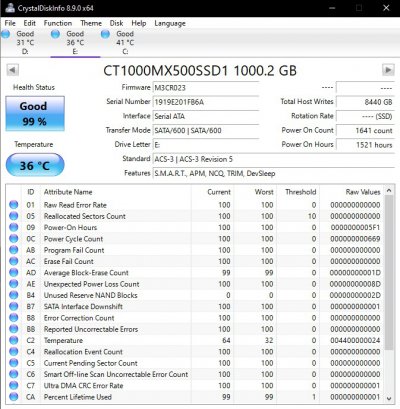The height and width of the screenshot is (409, 400).
Task: Click the scroll down arrow of attribute list
Action: point(389,398)
